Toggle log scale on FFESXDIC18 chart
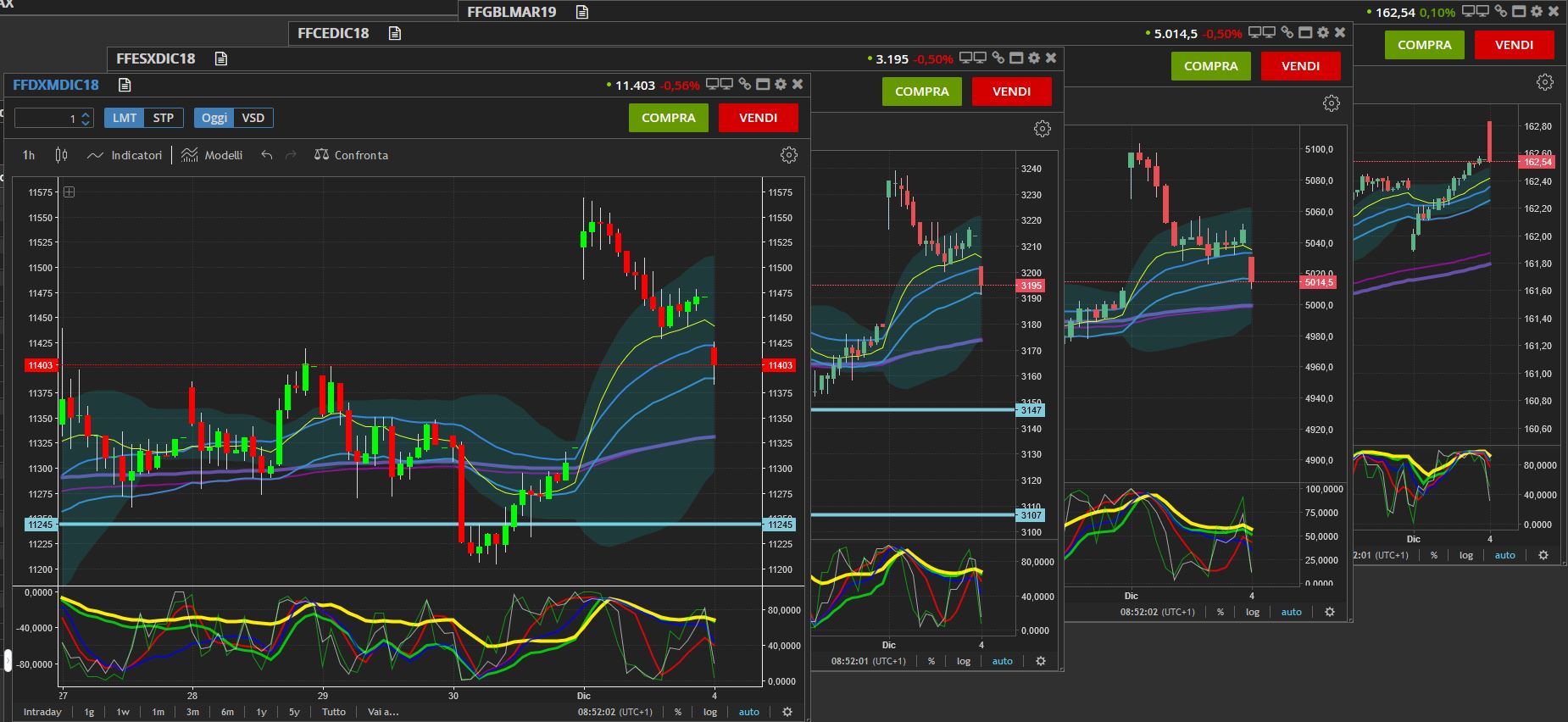The height and width of the screenshot is (722, 1568). click(x=964, y=661)
